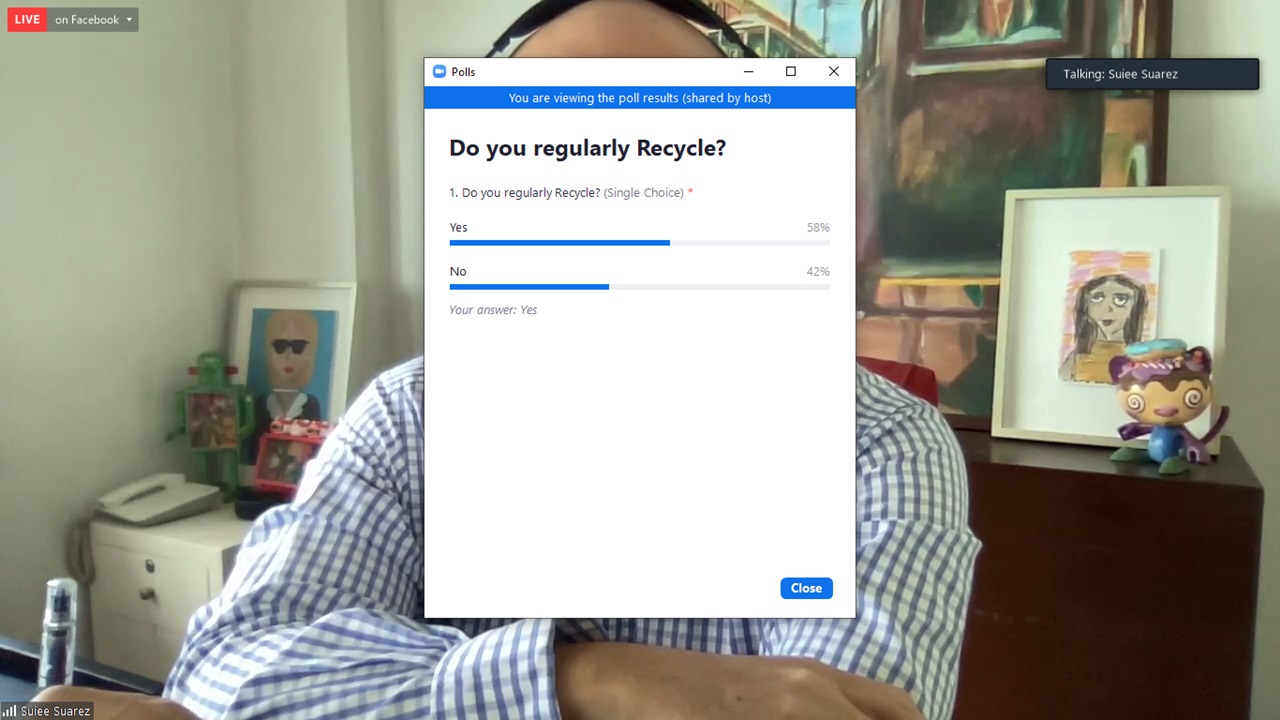
Task: Close the Polls window with X
Action: (834, 72)
